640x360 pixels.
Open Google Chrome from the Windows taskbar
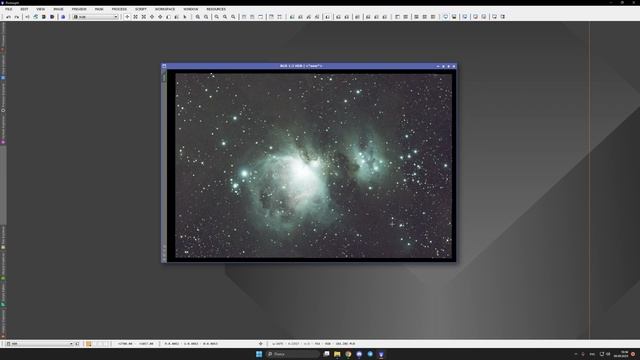348,354
